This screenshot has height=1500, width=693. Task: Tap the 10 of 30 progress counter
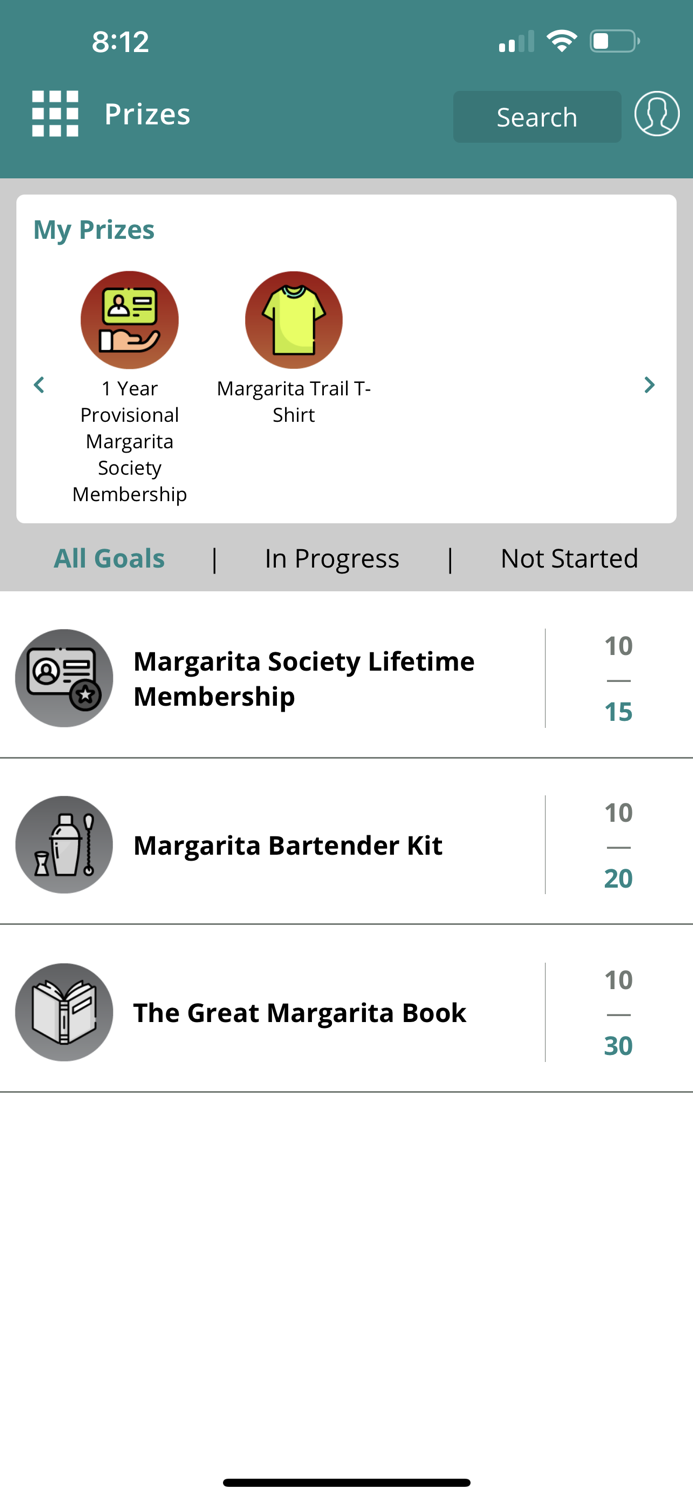pos(618,1012)
